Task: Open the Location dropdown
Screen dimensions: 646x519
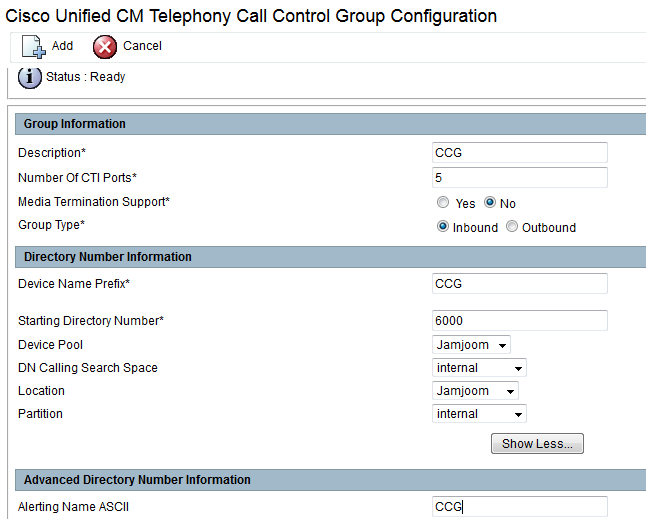Action: [x=476, y=391]
